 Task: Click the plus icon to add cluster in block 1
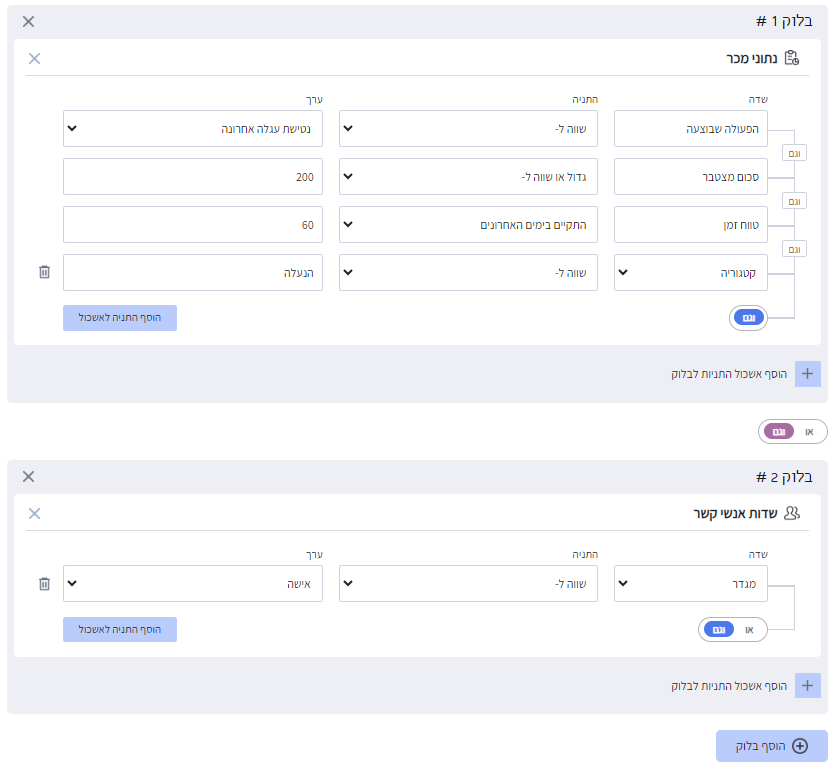(x=807, y=374)
